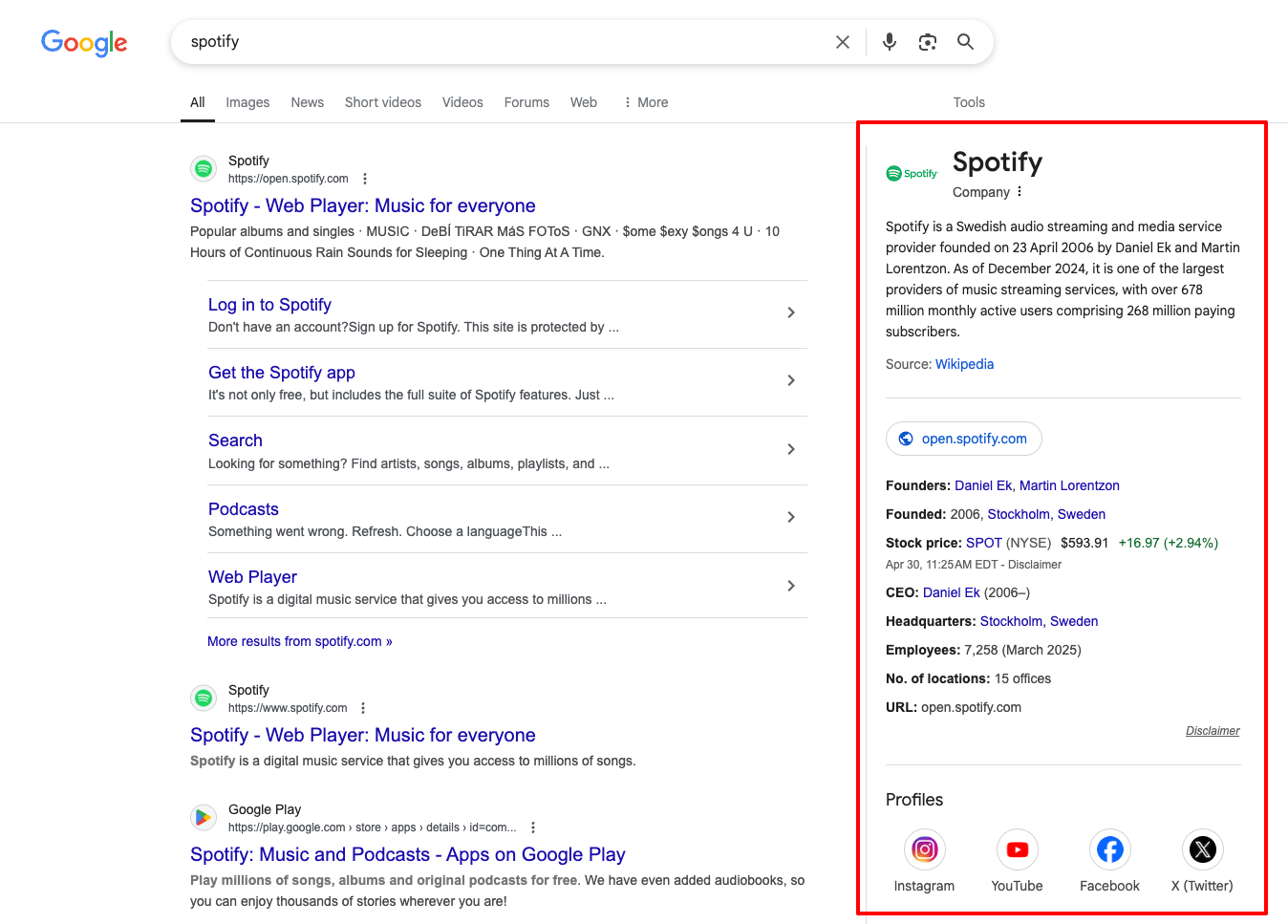
Task: Switch to the Images tab
Action: pos(247,102)
